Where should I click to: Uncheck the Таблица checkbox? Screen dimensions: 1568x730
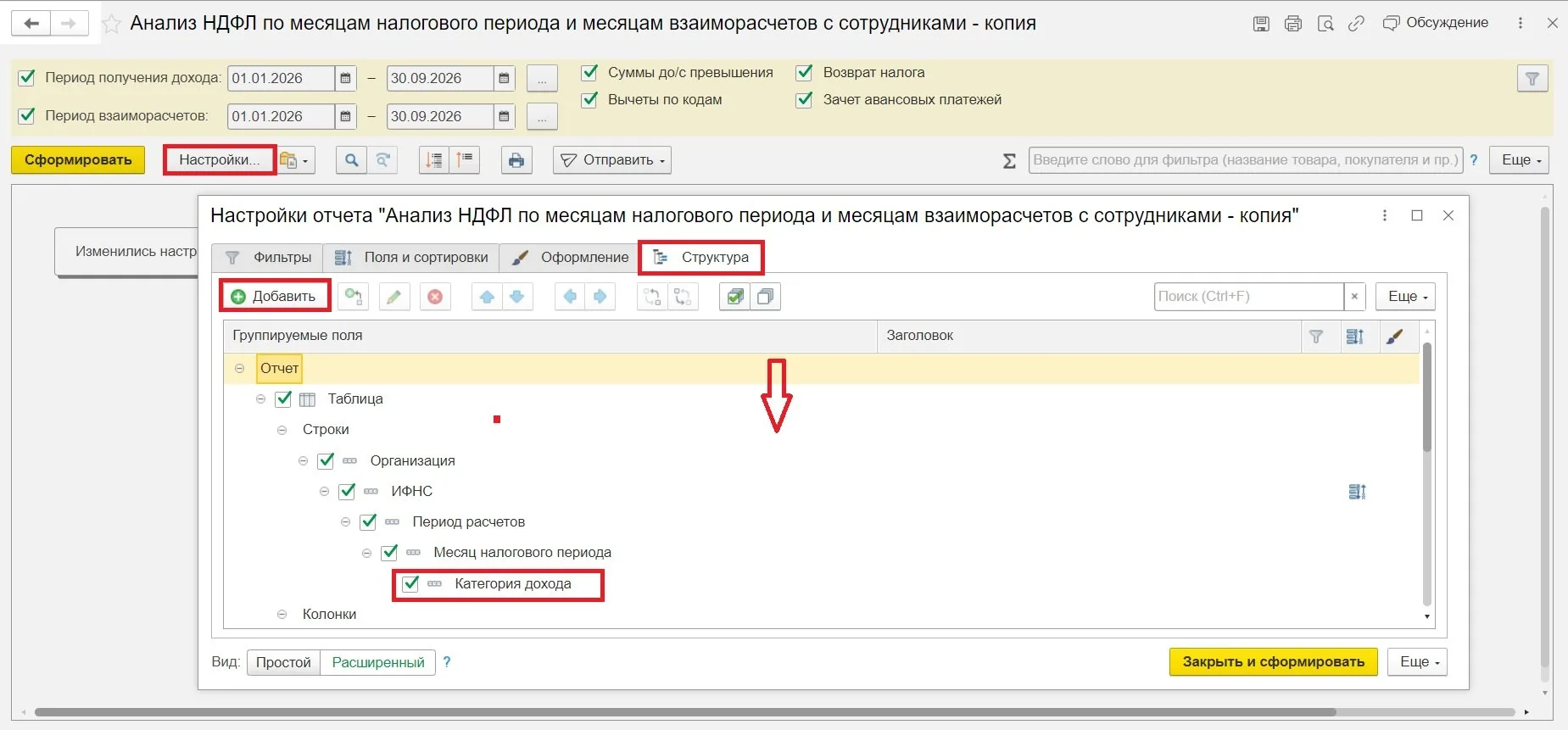284,398
